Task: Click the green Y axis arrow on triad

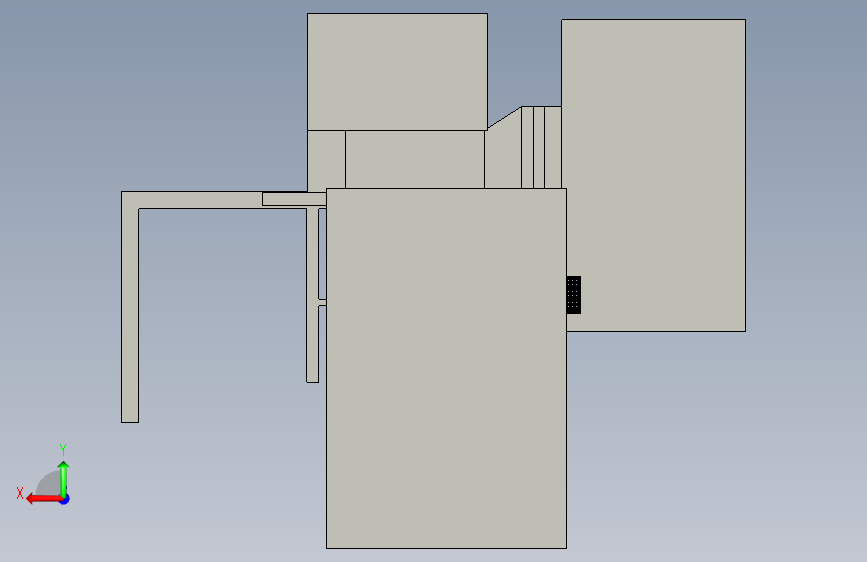Action: (x=64, y=478)
